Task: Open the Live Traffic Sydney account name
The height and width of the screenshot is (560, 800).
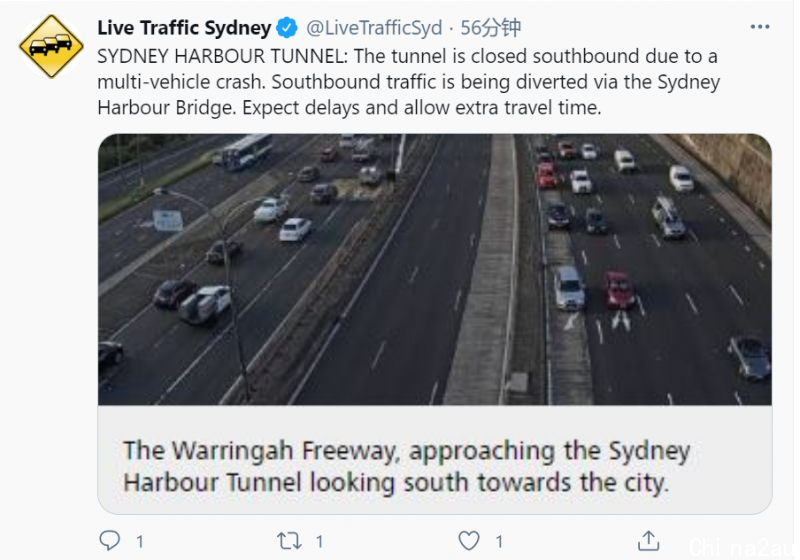Action: (184, 28)
